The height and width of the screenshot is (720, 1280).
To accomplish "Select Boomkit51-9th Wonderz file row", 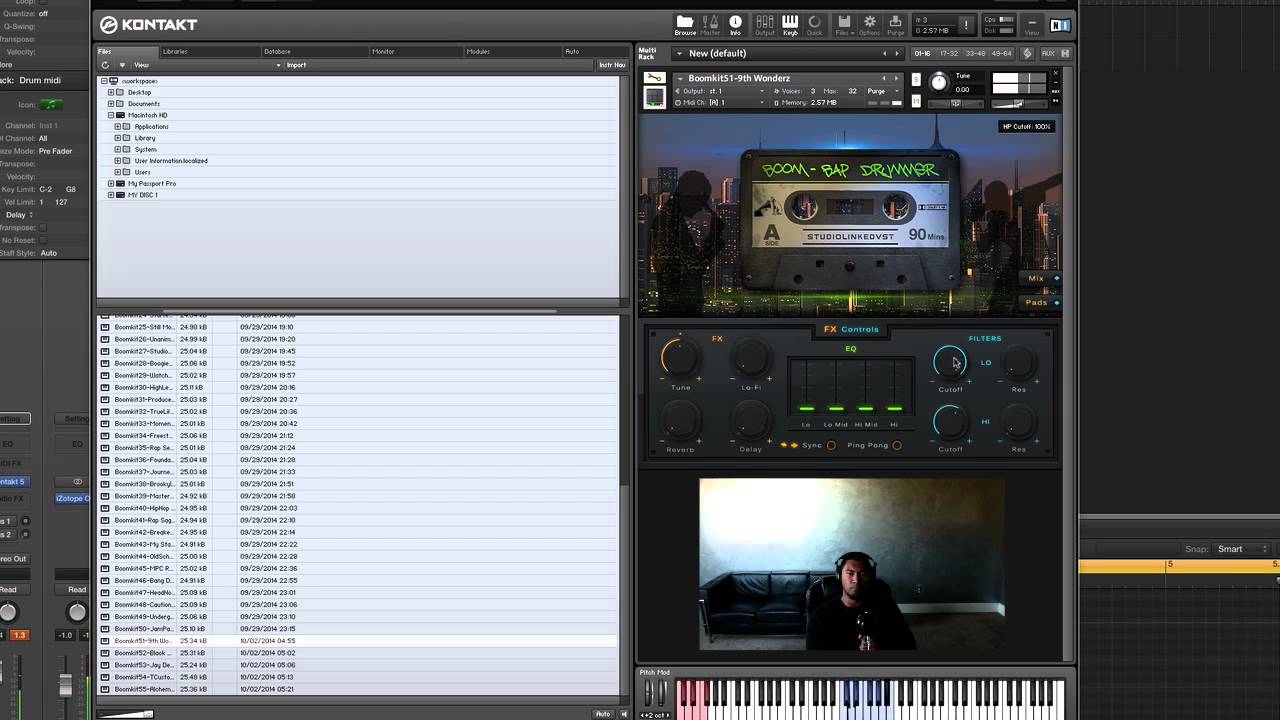I will [357, 641].
